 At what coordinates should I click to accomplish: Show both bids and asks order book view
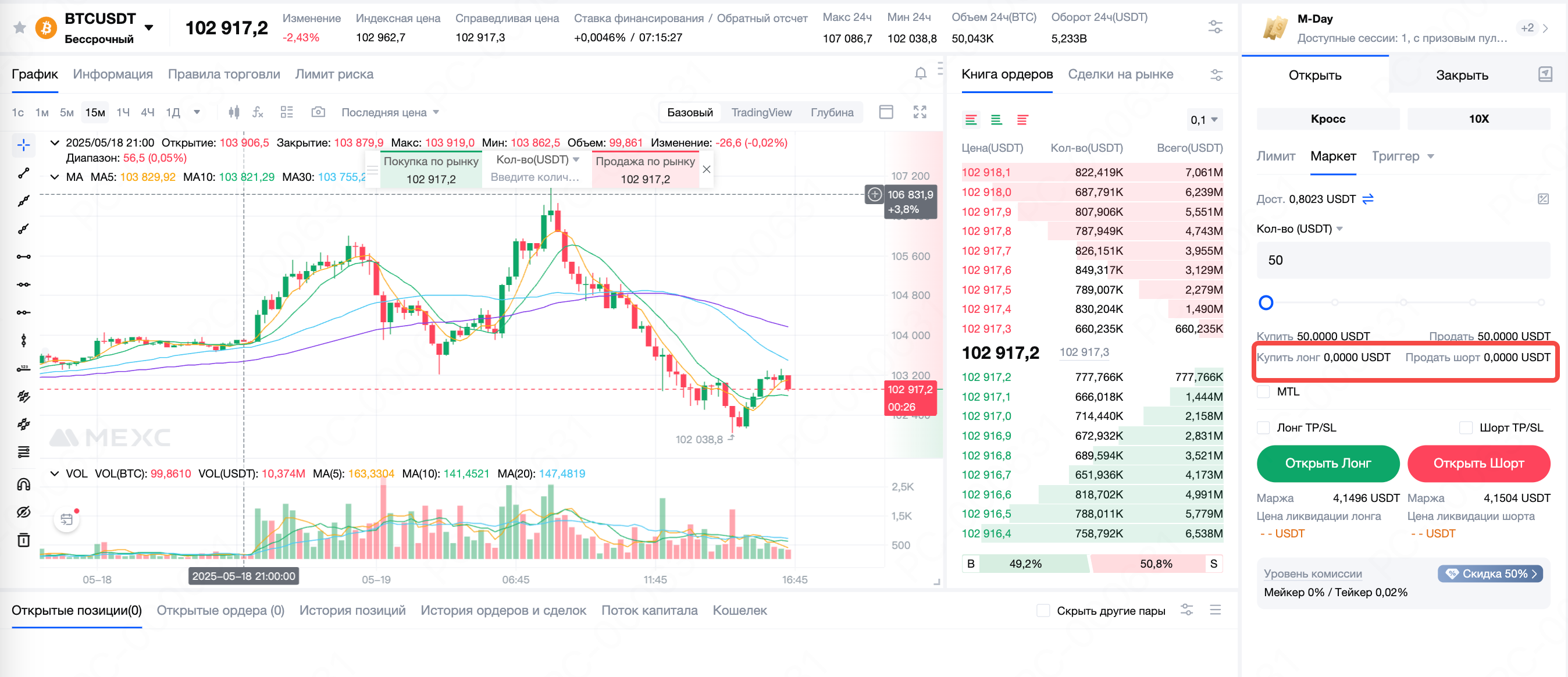pyautogui.click(x=971, y=120)
